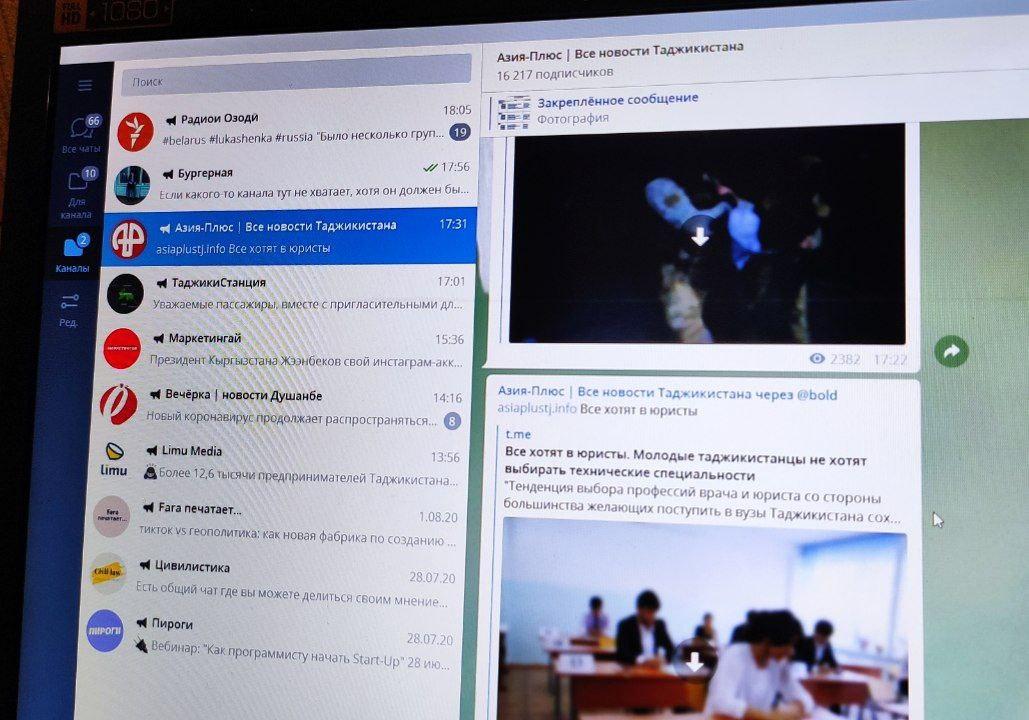Select ТаджикиСтанция channel avatar
The height and width of the screenshot is (720, 1029).
coord(126,293)
